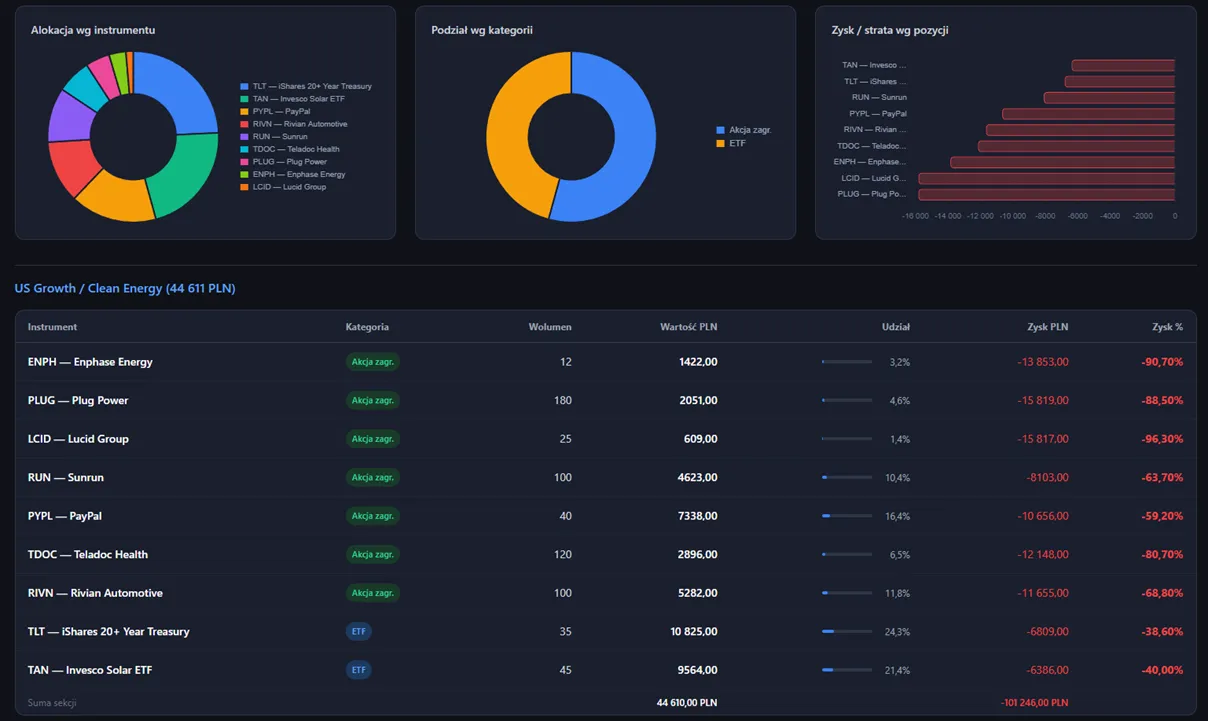Select the 44 610,00 PLN section total
This screenshot has height=721, width=1208.
[687, 703]
